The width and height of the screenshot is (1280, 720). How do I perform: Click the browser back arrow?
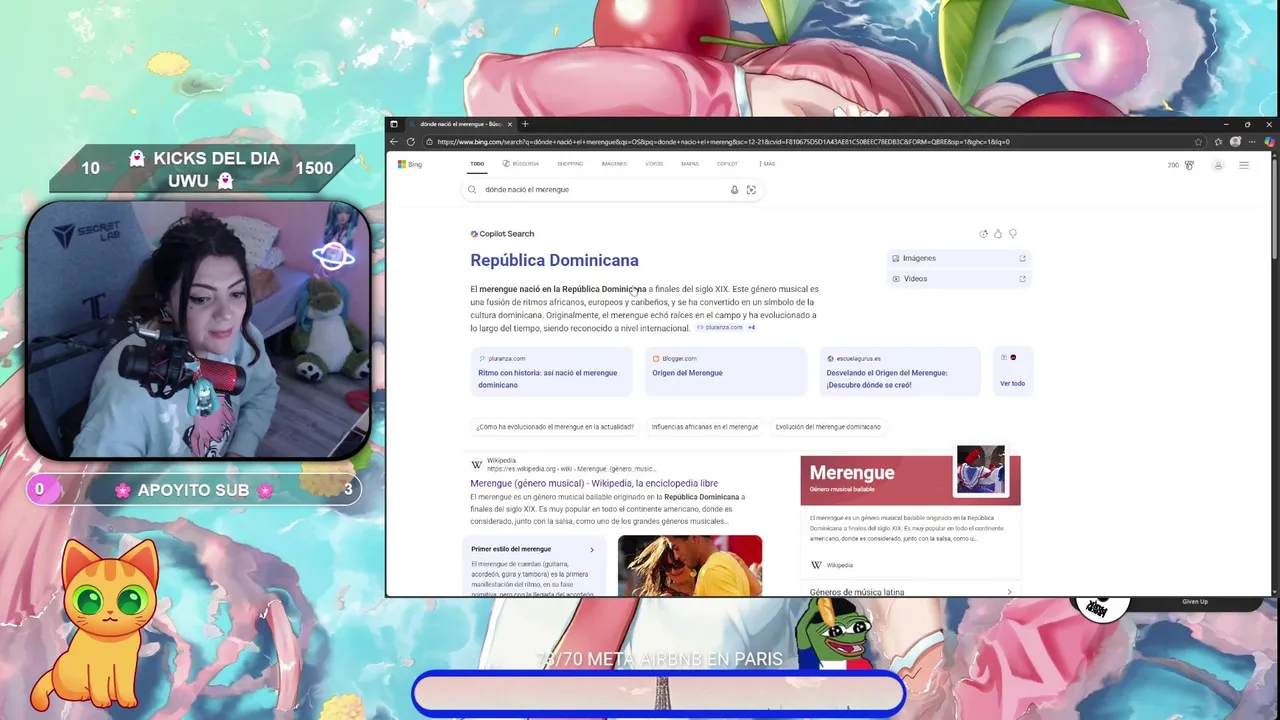pos(394,142)
